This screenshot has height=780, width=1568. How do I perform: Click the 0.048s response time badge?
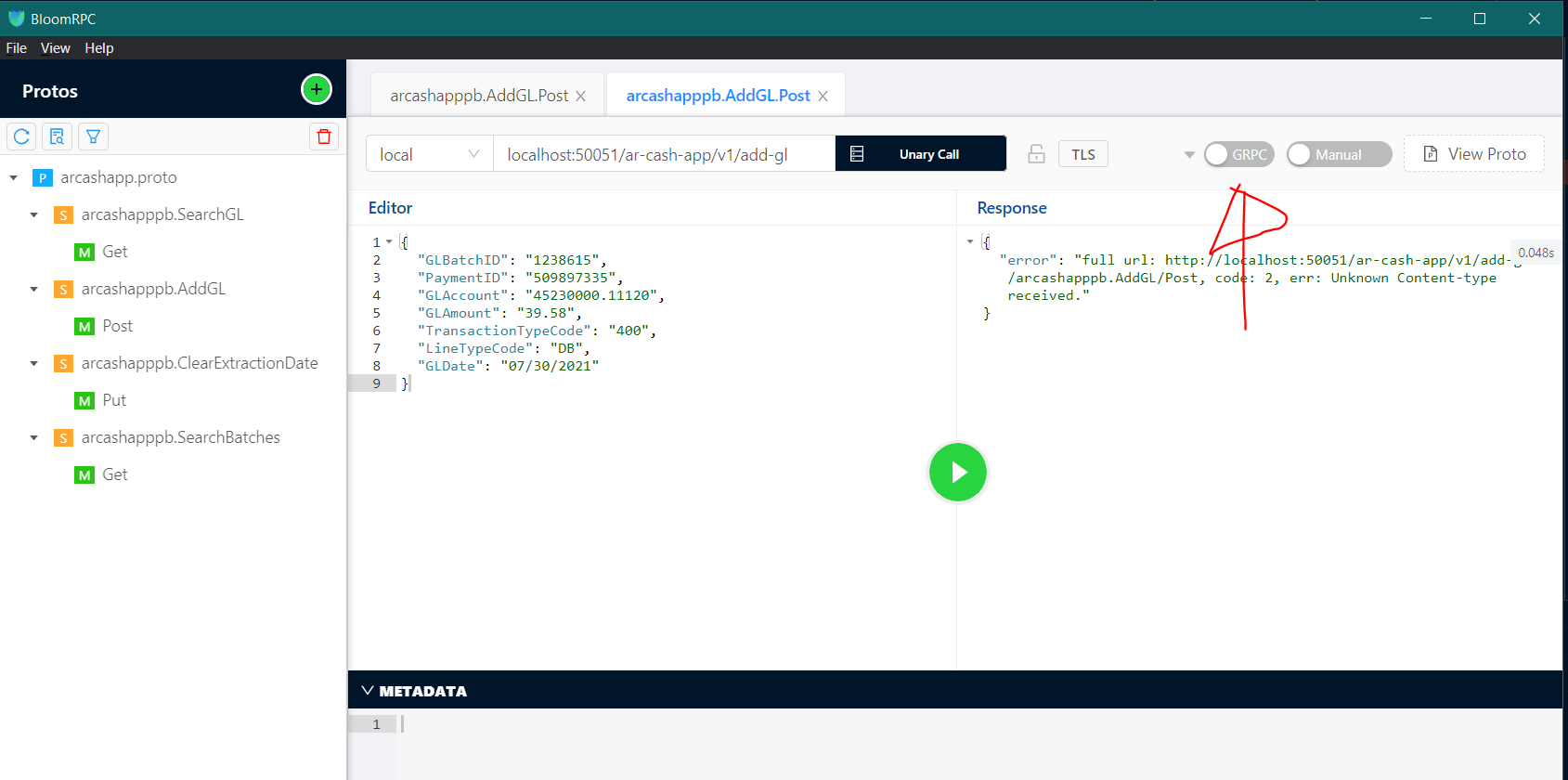pyautogui.click(x=1536, y=253)
